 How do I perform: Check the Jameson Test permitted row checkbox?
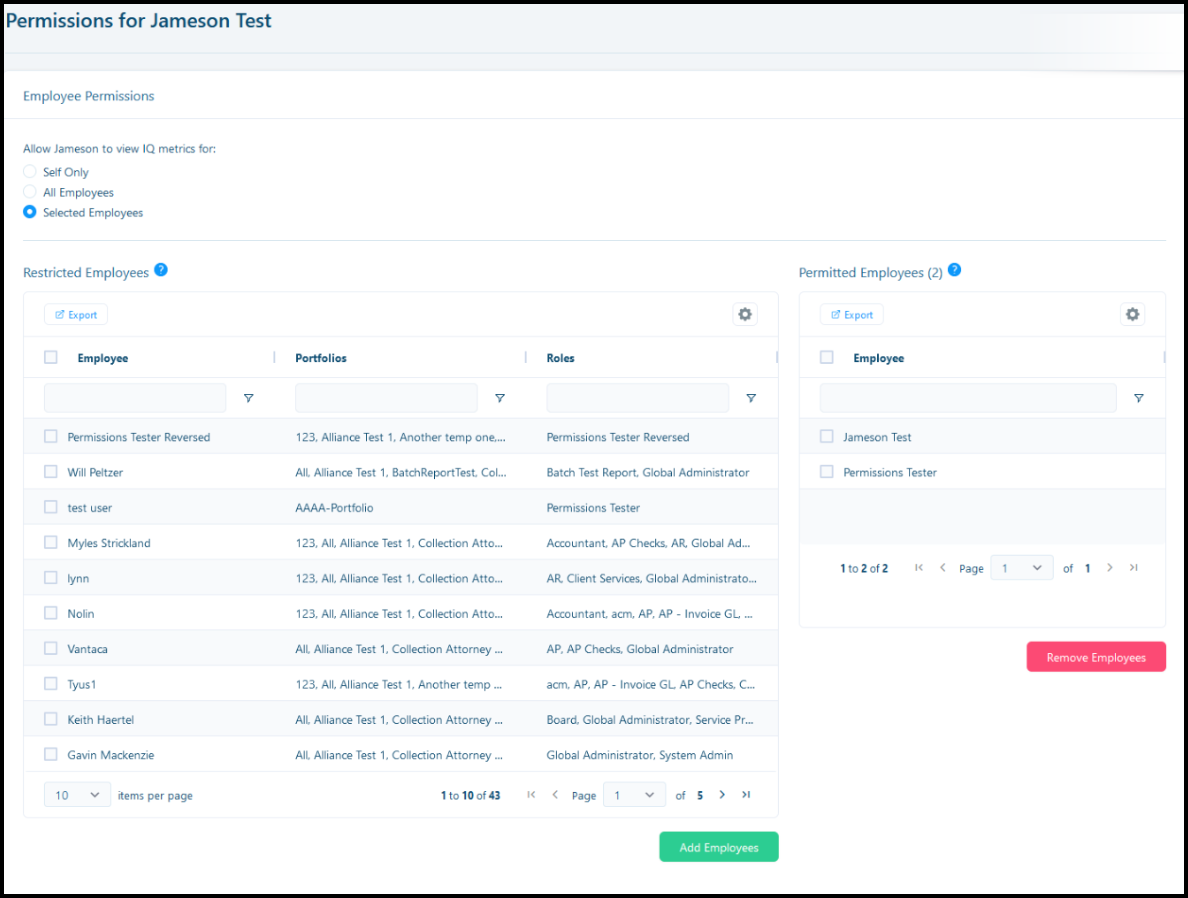pos(827,436)
